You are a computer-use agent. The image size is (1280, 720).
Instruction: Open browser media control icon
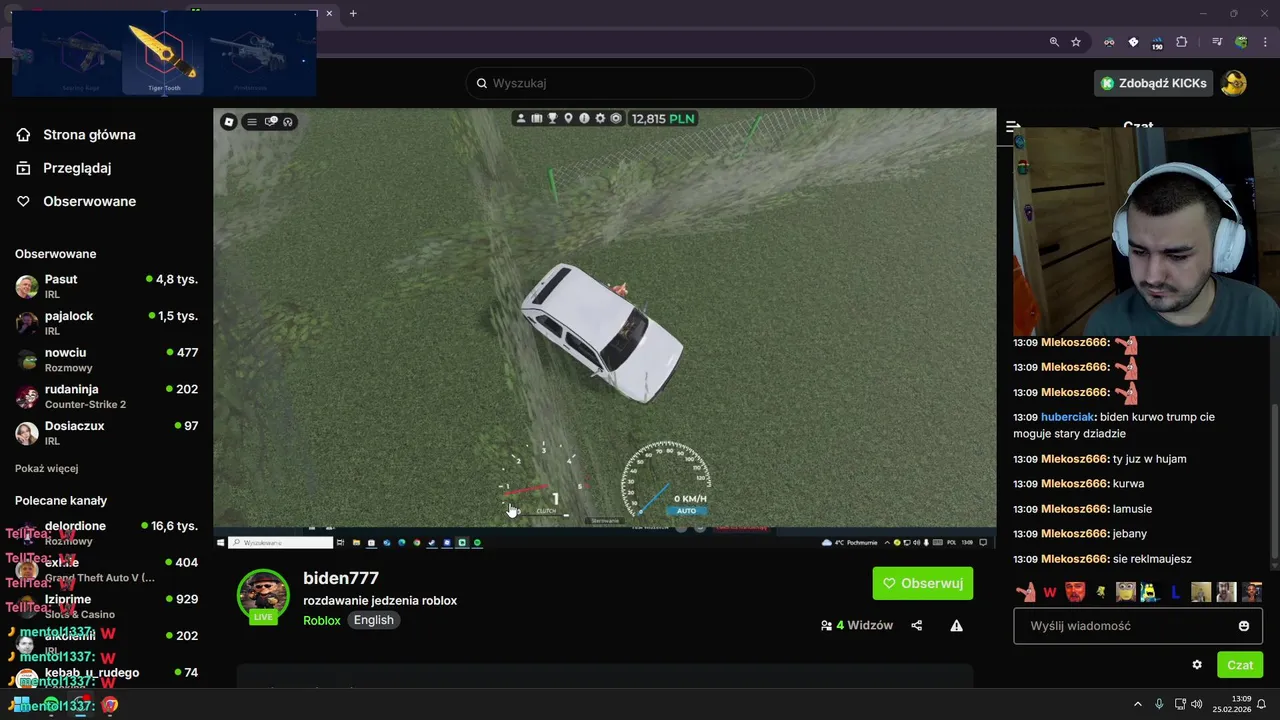pyautogui.click(x=1217, y=42)
